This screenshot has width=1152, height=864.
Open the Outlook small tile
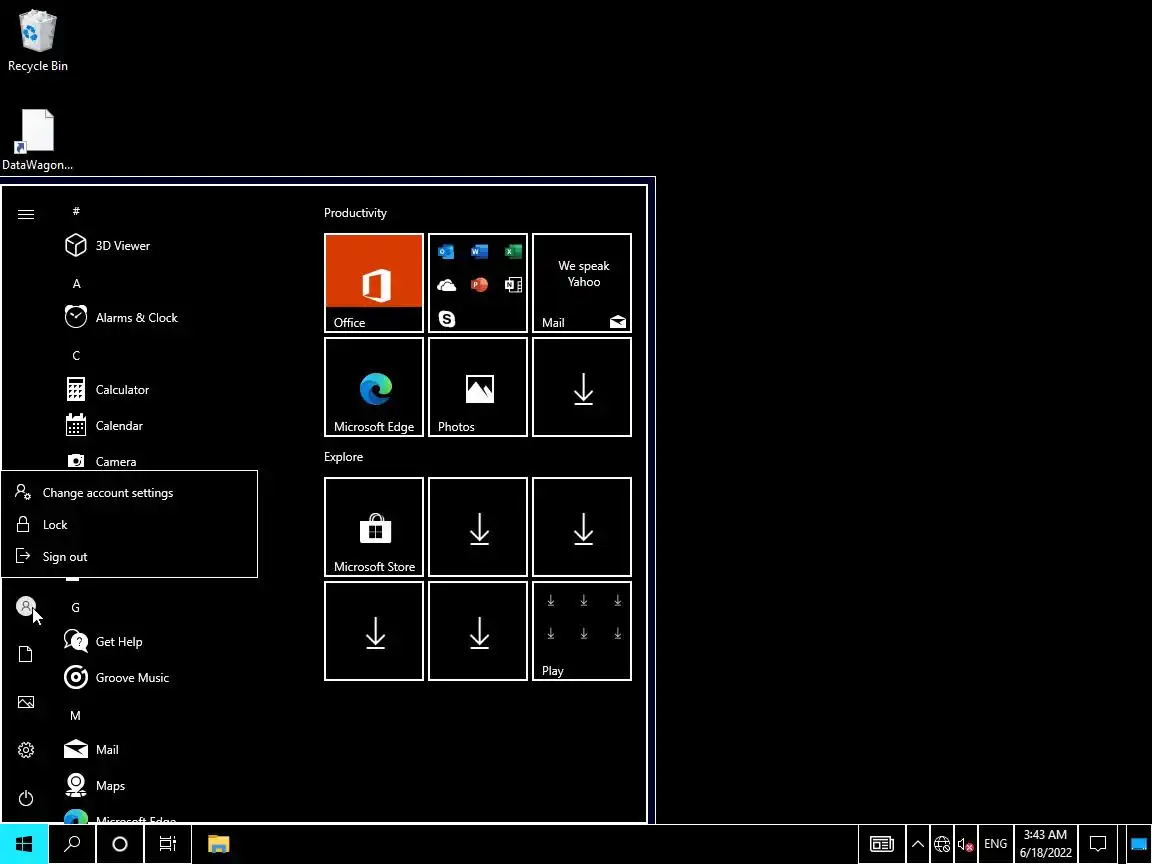[x=446, y=252]
